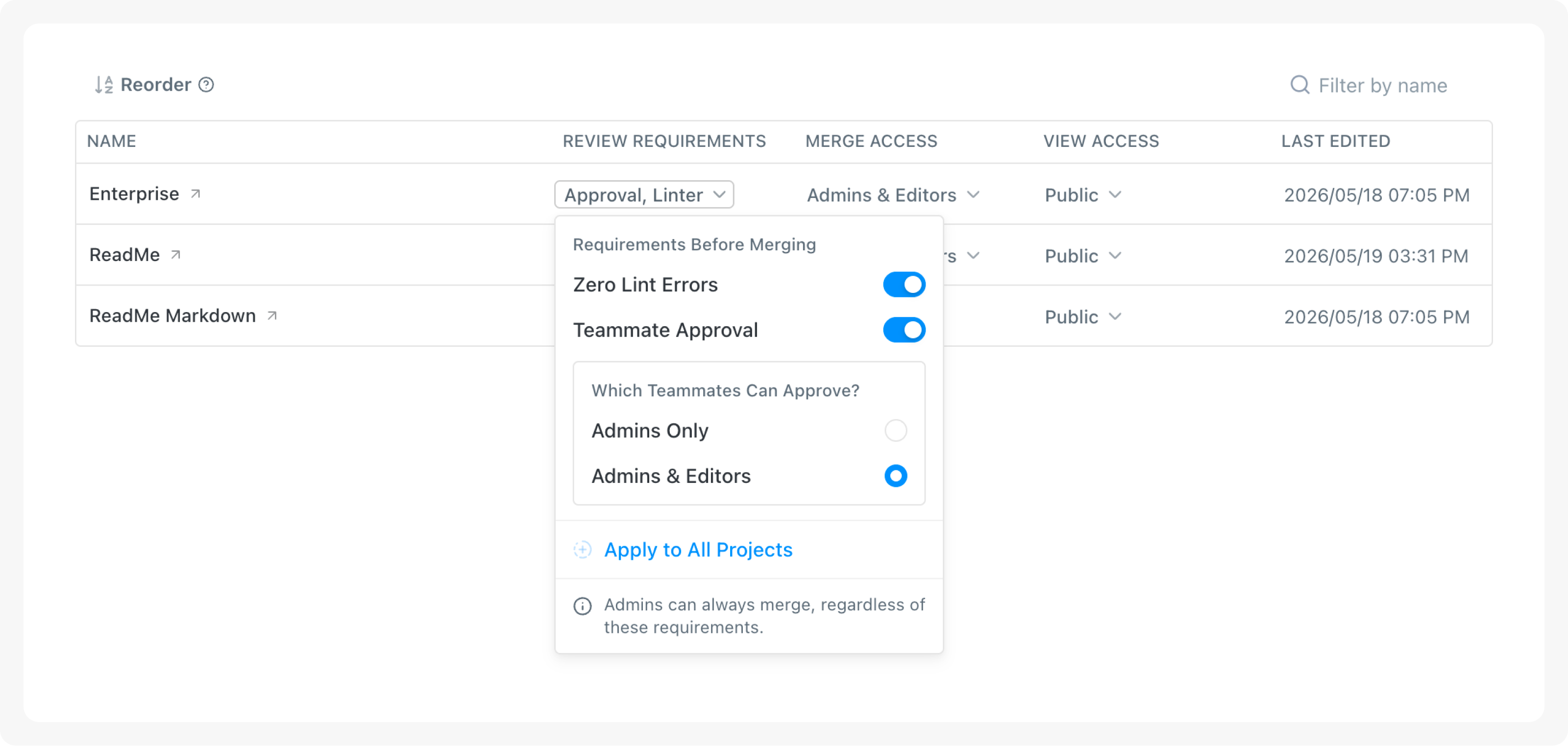This screenshot has width=1568, height=746.
Task: Disable the Zero Lint Errors toggle
Action: [904, 285]
